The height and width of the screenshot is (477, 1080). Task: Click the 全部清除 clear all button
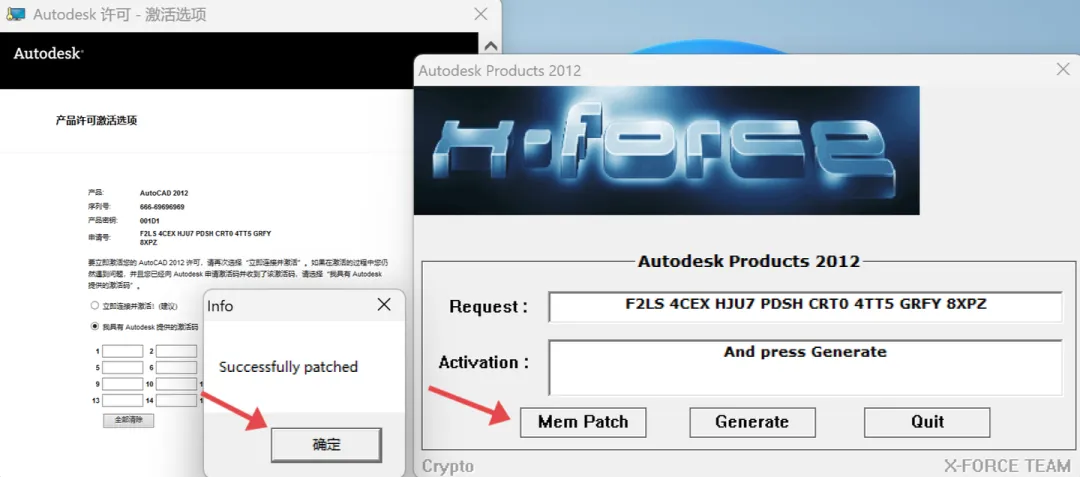pos(128,420)
